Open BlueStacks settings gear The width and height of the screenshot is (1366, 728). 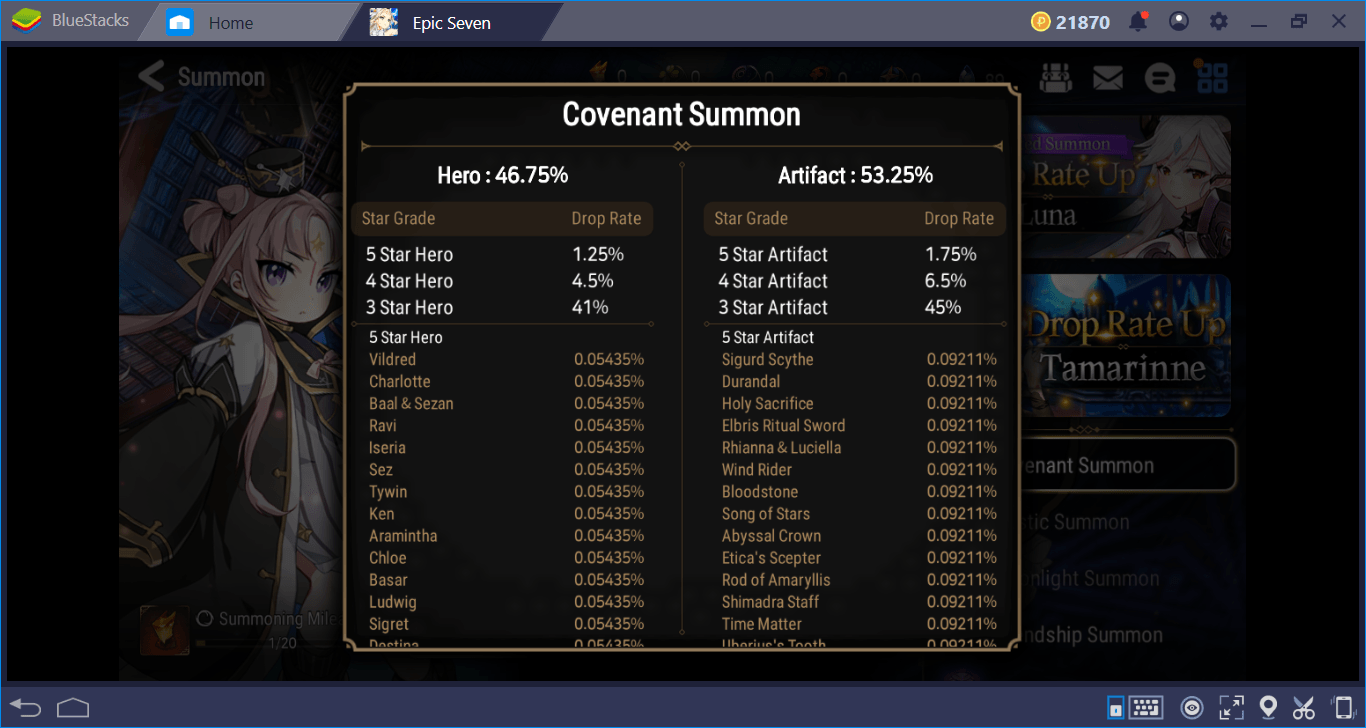[x=1218, y=21]
